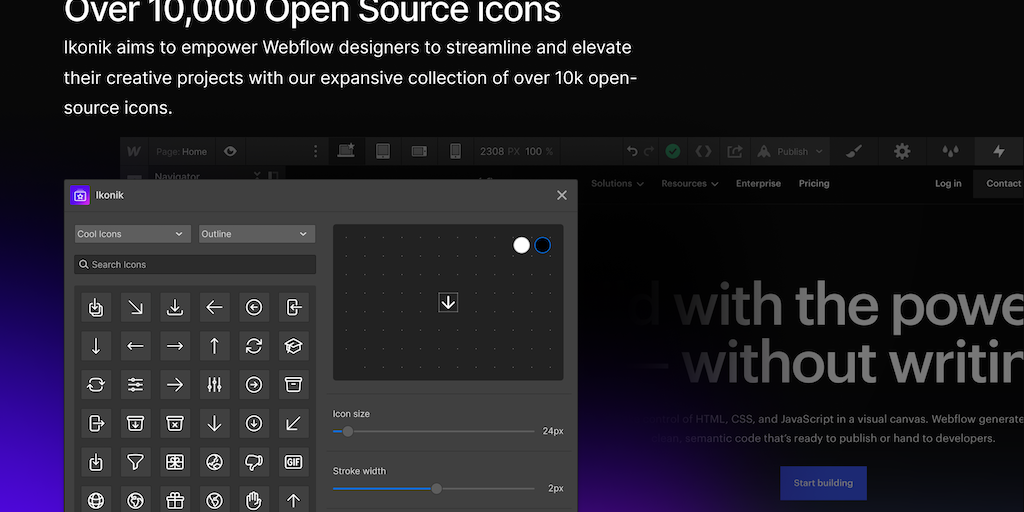Click the raised hand icon
The height and width of the screenshot is (512, 1024).
tap(254, 500)
